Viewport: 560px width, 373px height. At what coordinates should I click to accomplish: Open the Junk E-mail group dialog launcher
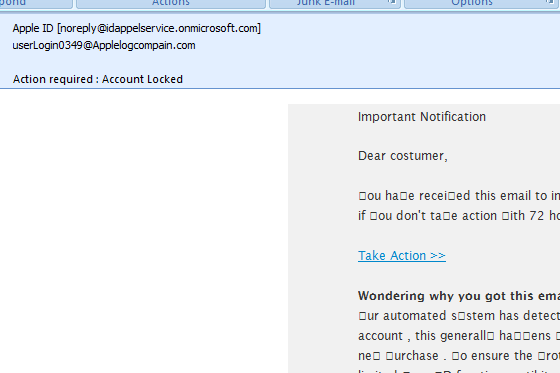(x=392, y=2)
